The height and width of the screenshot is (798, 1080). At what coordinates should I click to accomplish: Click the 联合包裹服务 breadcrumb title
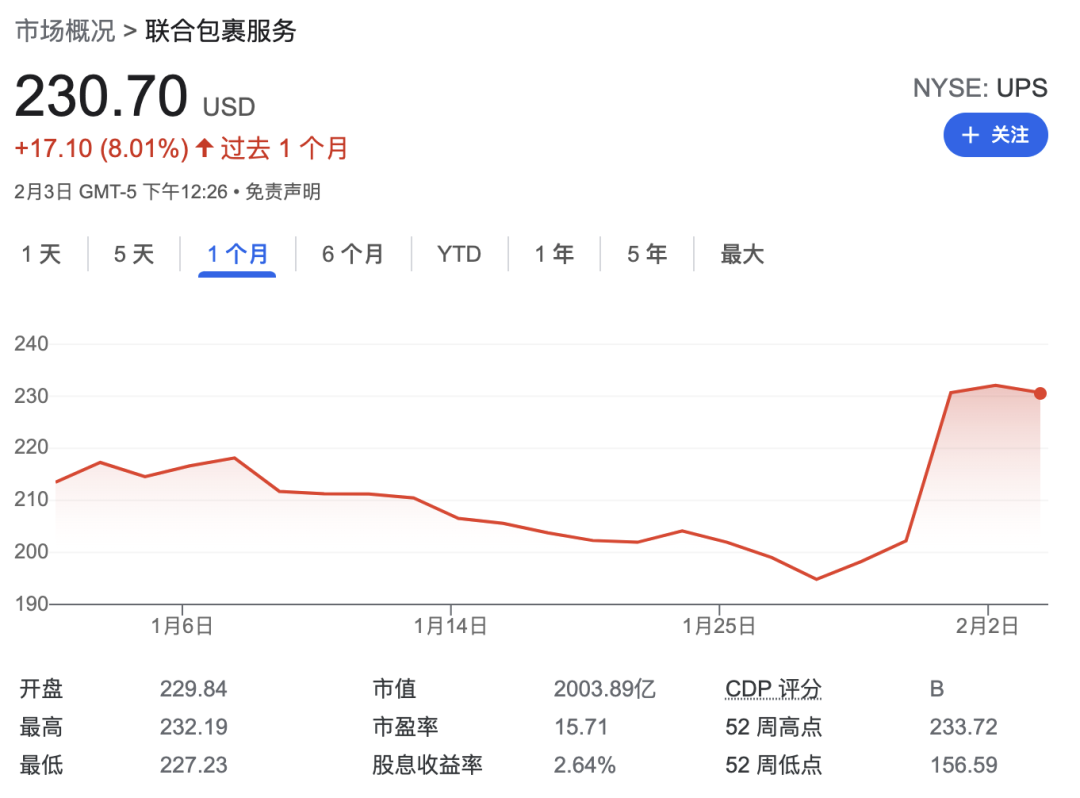[220, 31]
